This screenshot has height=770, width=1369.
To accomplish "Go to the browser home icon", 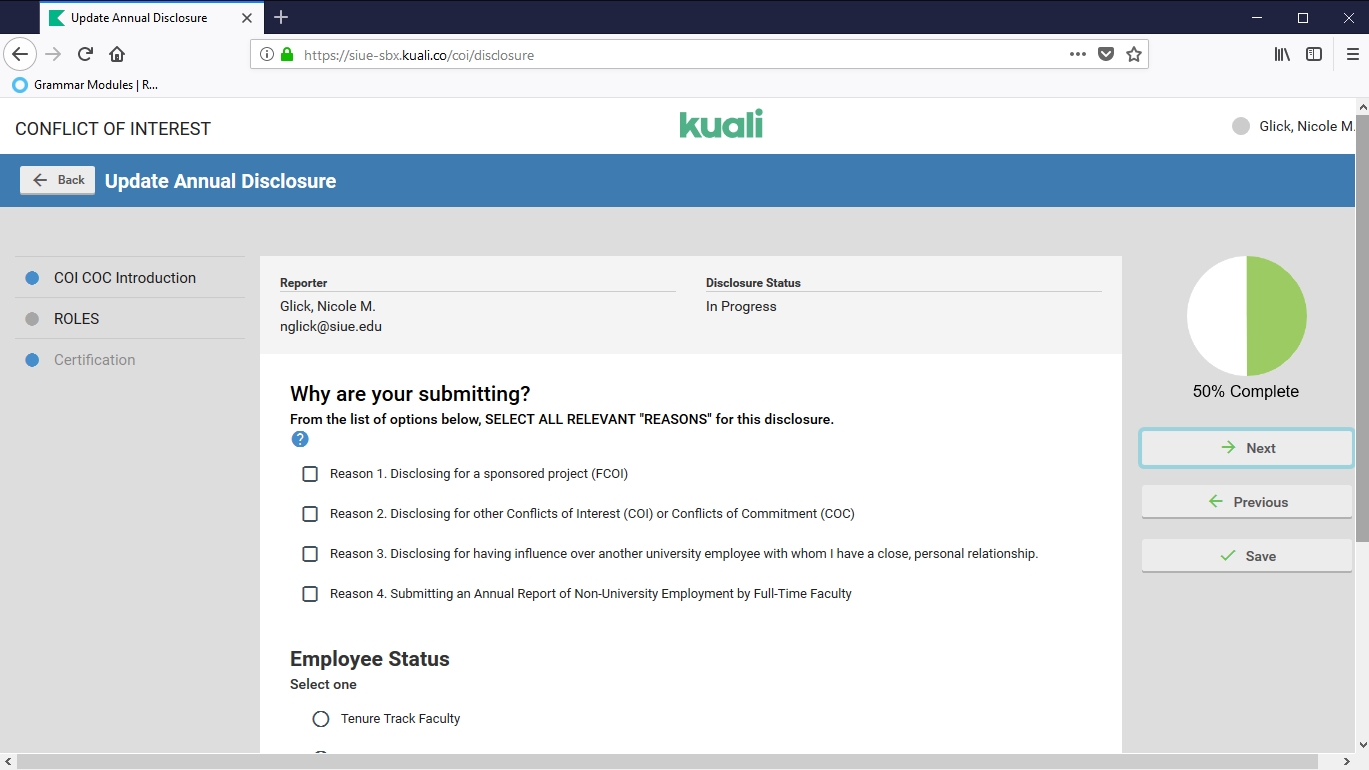I will tap(117, 54).
